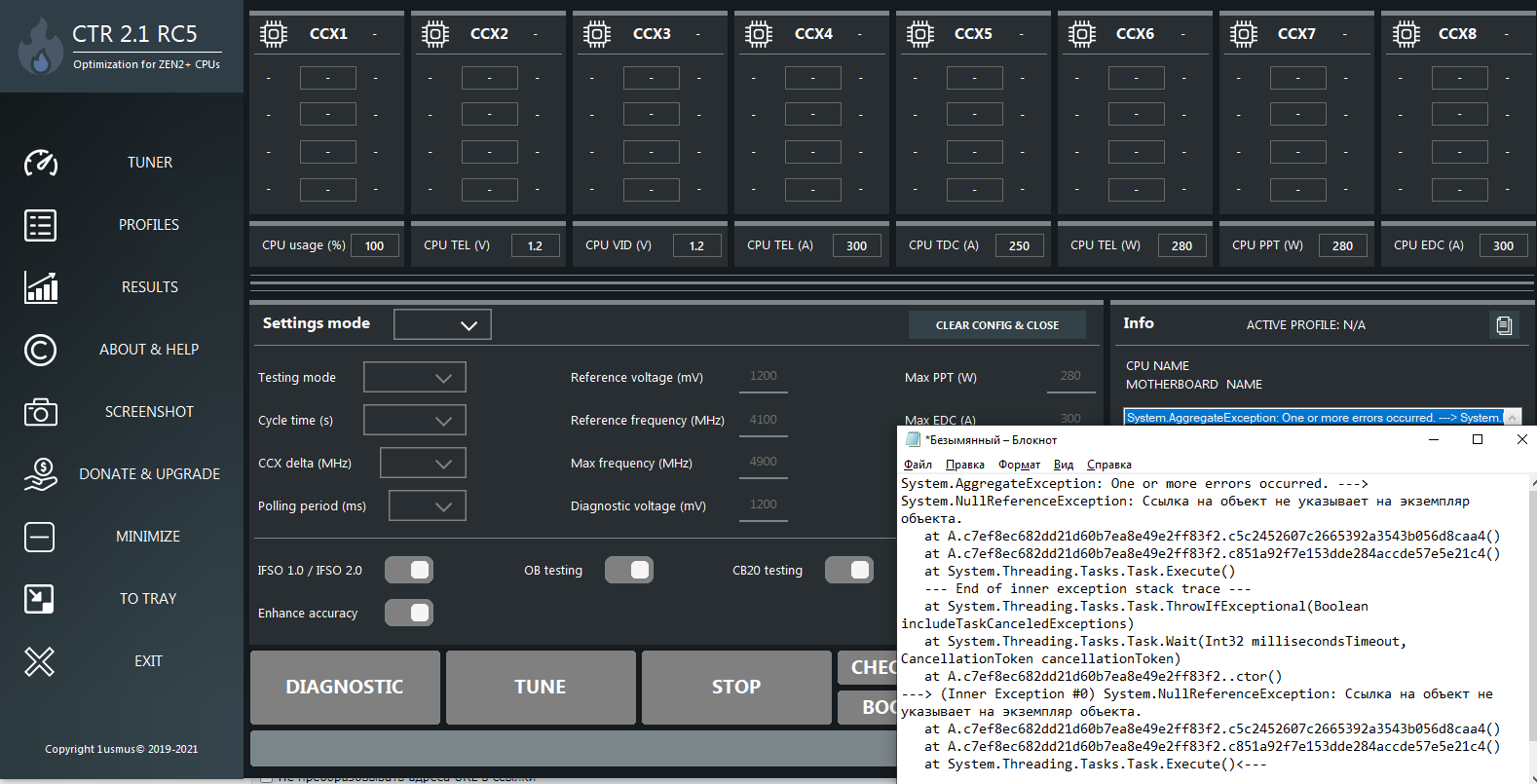Open the Cycle time dropdown
1537x784 pixels.
415,420
